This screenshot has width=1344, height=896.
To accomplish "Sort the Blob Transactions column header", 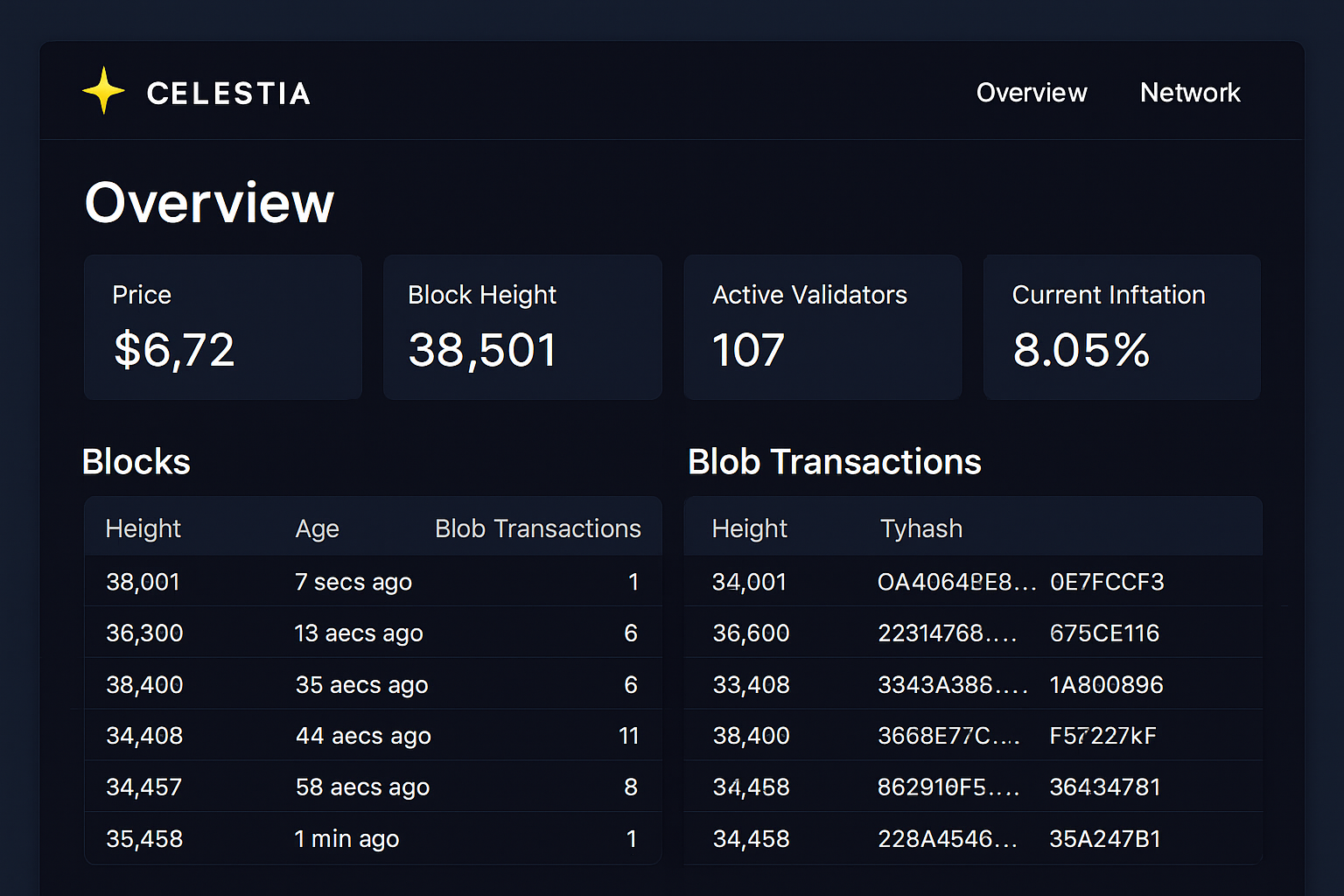I will 536,528.
